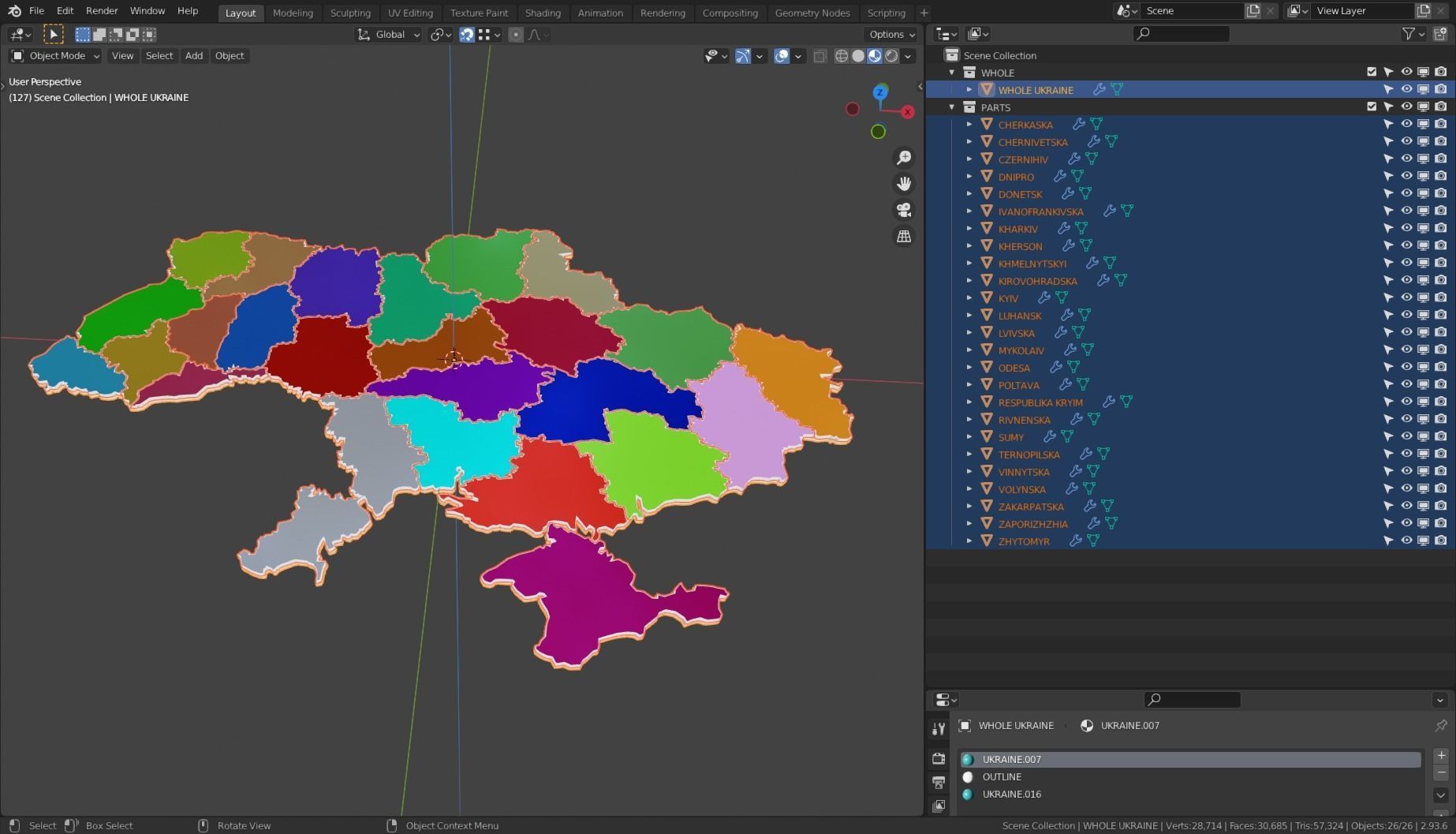Image resolution: width=1456 pixels, height=834 pixels.
Task: Toggle camera view gizmo
Action: 904,210
